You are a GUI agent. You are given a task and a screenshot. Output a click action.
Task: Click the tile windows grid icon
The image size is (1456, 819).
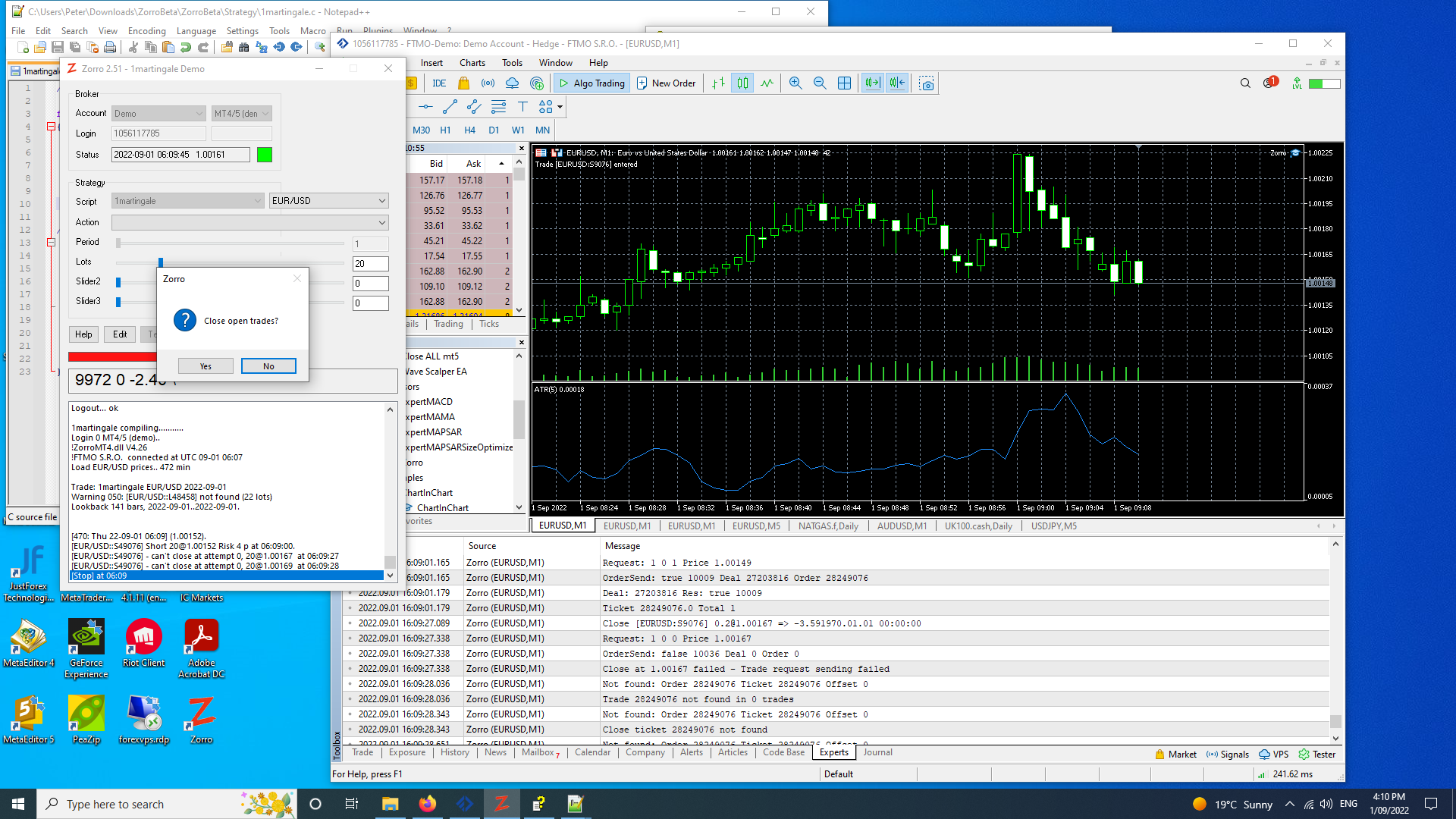tap(844, 83)
